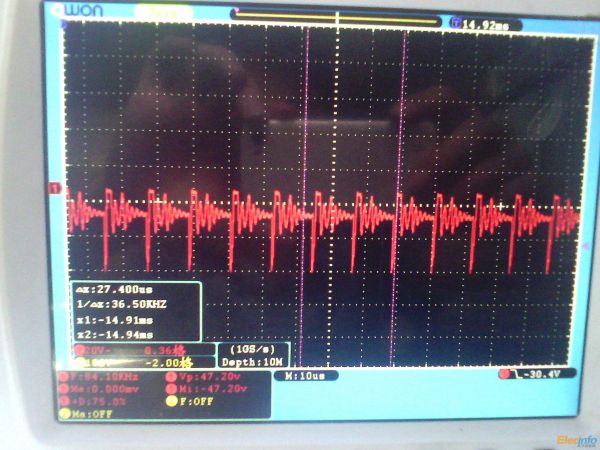The height and width of the screenshot is (450, 600).
Task: Select the Vp:47.20v measurement
Action: point(210,377)
